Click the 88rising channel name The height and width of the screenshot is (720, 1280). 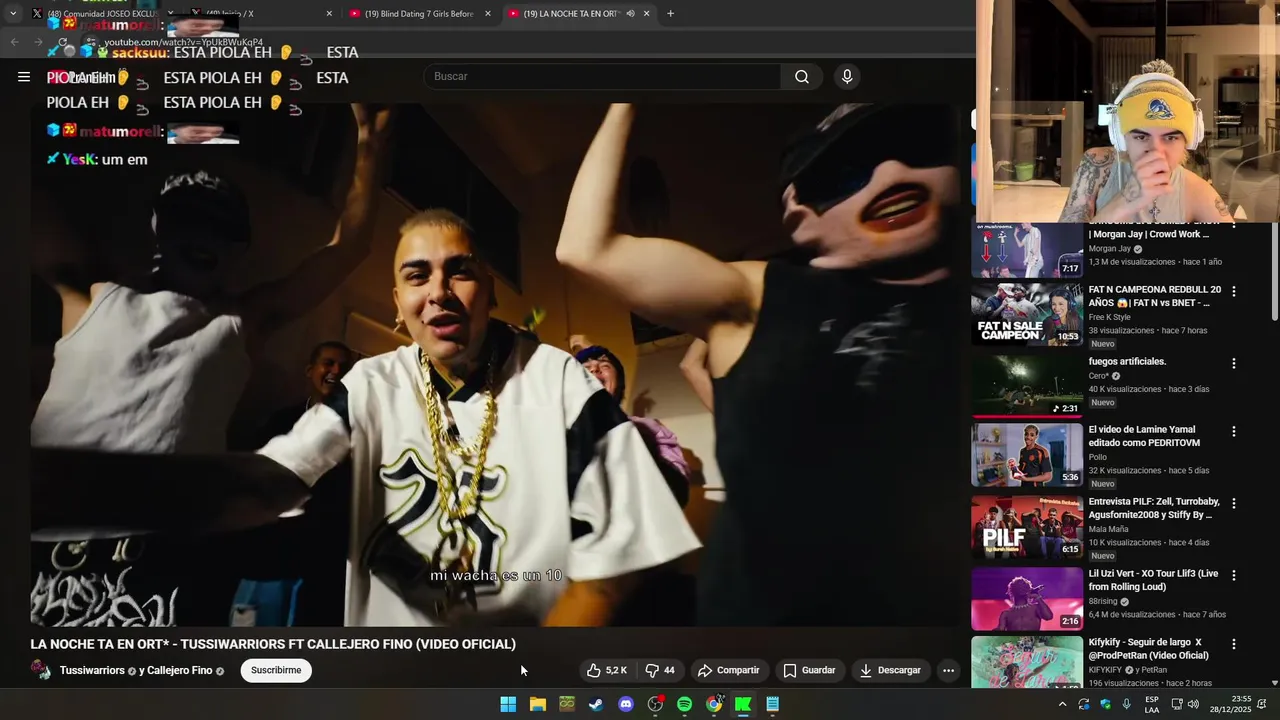1103,602
